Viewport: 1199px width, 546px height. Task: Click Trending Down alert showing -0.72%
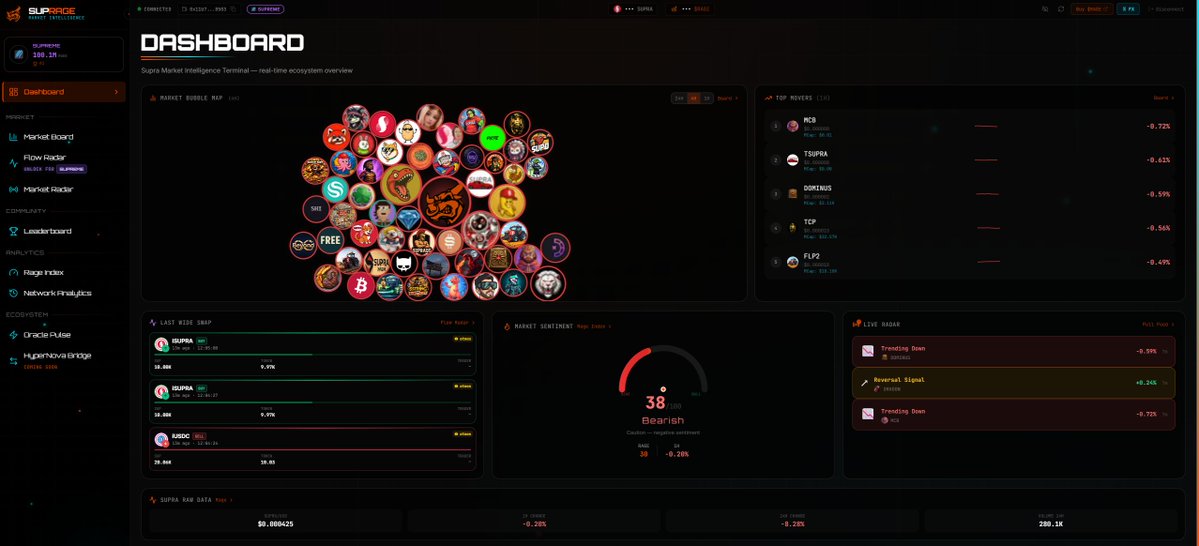pos(1013,414)
